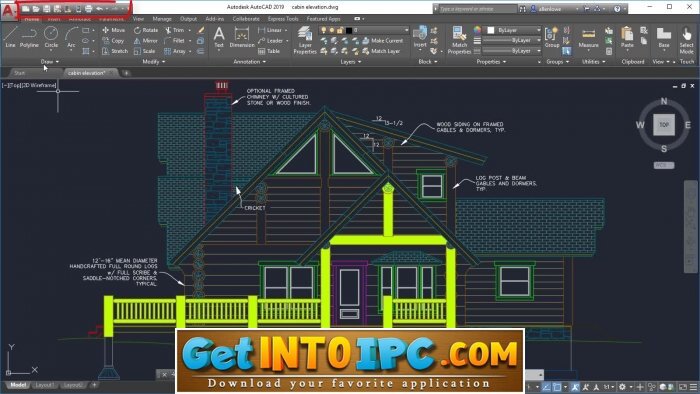Click the Group tool
The height and width of the screenshot is (394, 700).
coord(552,37)
